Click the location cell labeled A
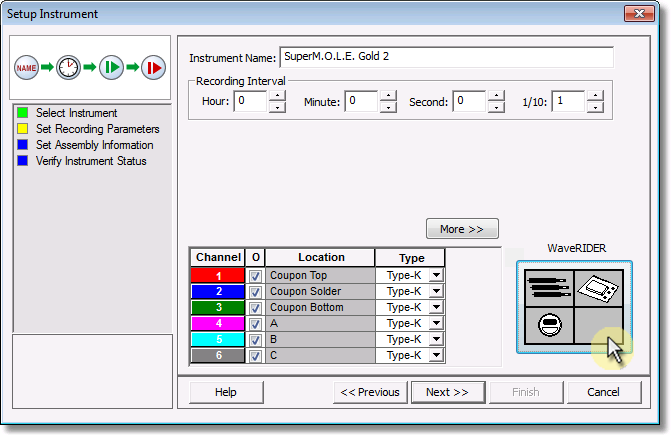This screenshot has height=437, width=672. tap(320, 323)
